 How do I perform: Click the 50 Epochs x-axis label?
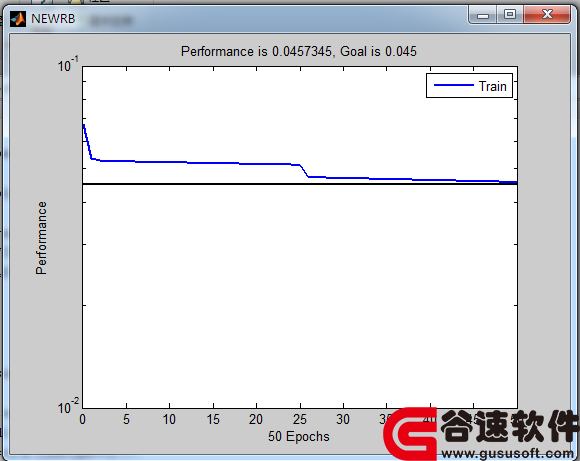point(299,437)
